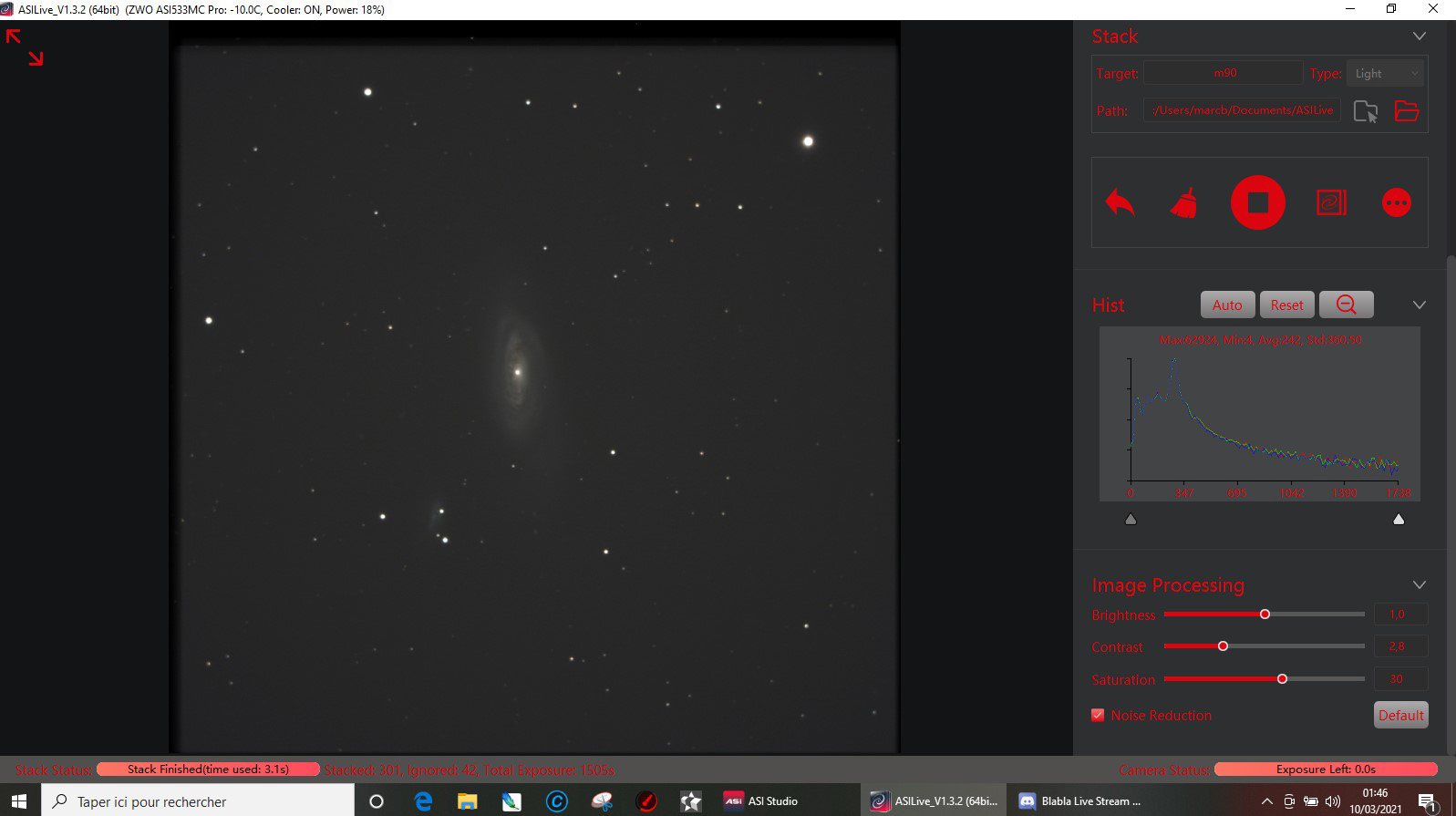This screenshot has height=816, width=1456.
Task: Toggle the Noise Reduction checkbox
Action: click(1098, 715)
